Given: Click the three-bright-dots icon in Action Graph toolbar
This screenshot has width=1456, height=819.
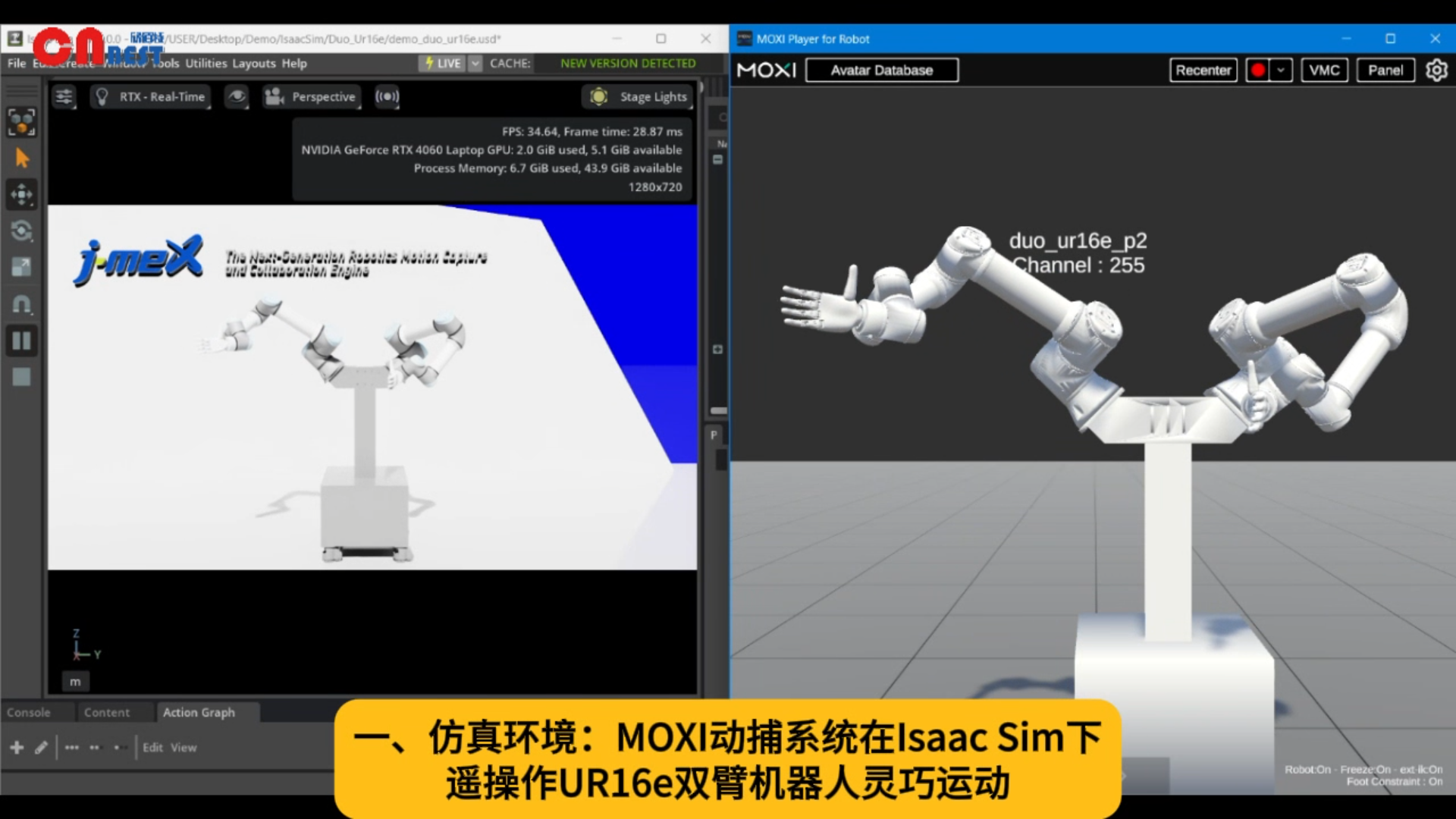Looking at the screenshot, I should [x=72, y=748].
